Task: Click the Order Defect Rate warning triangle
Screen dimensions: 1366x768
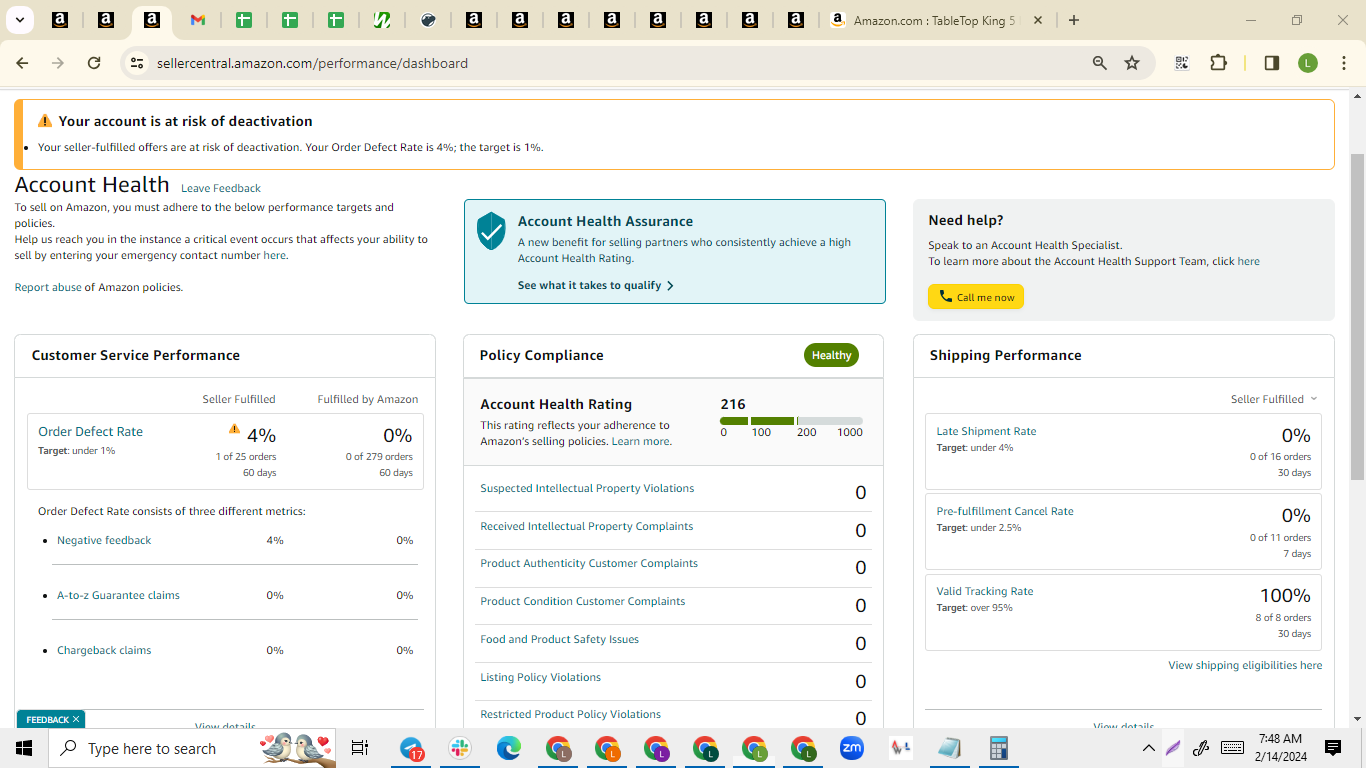Action: [x=234, y=429]
